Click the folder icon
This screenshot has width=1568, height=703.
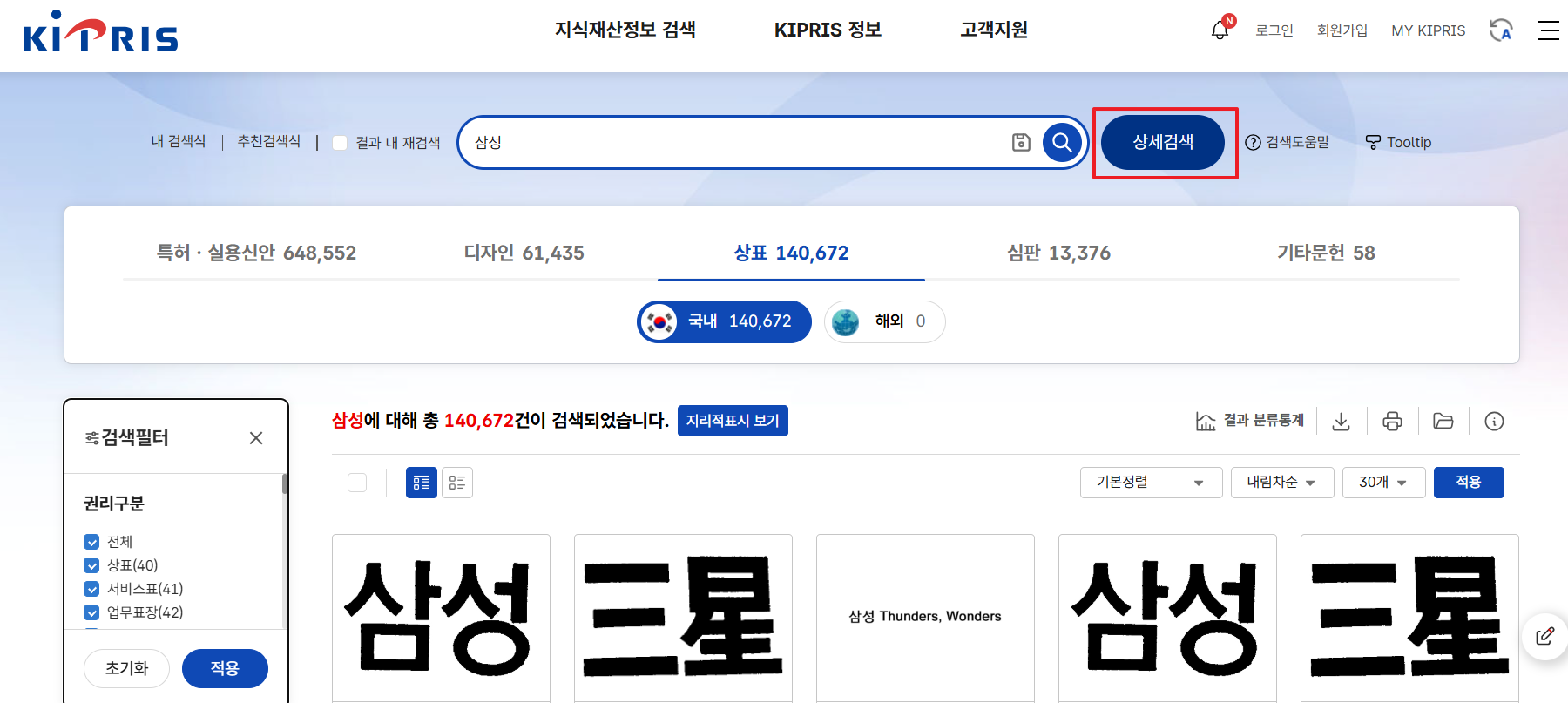1443,422
